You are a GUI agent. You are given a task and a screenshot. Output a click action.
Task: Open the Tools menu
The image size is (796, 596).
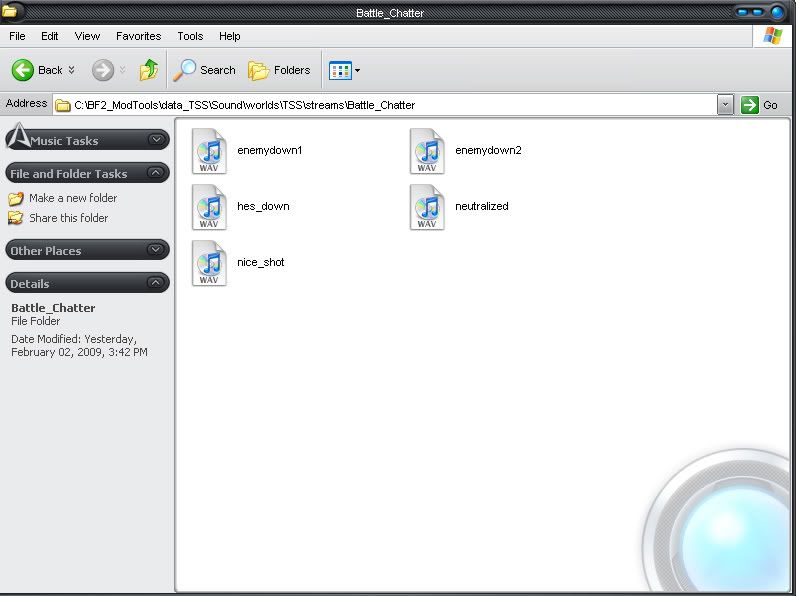(190, 36)
